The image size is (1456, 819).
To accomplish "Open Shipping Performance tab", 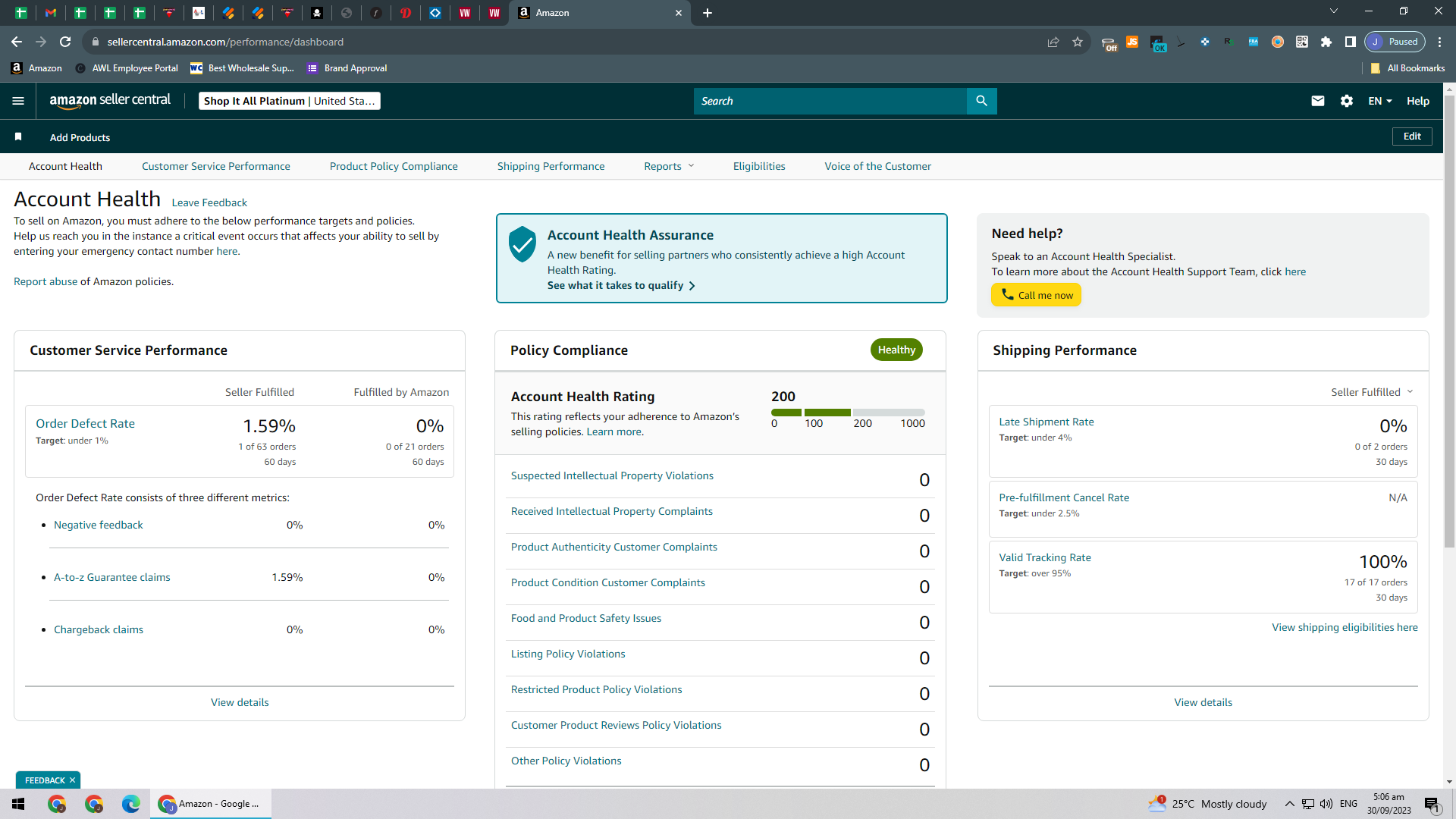I will tap(551, 166).
